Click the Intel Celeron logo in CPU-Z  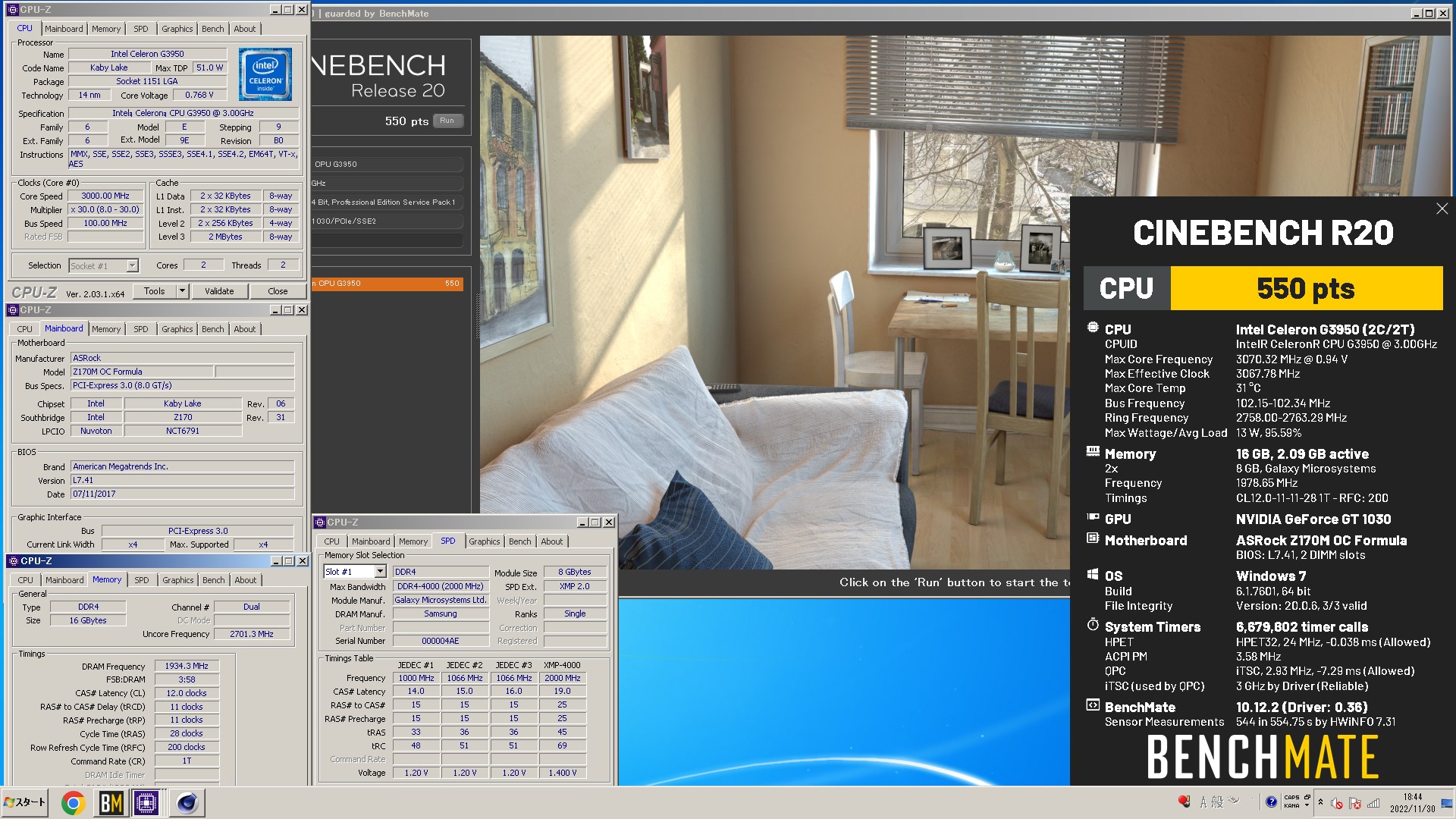(x=265, y=74)
